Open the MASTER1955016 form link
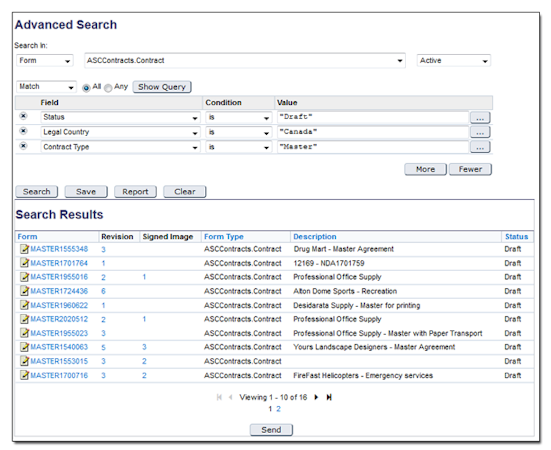 tap(59, 277)
